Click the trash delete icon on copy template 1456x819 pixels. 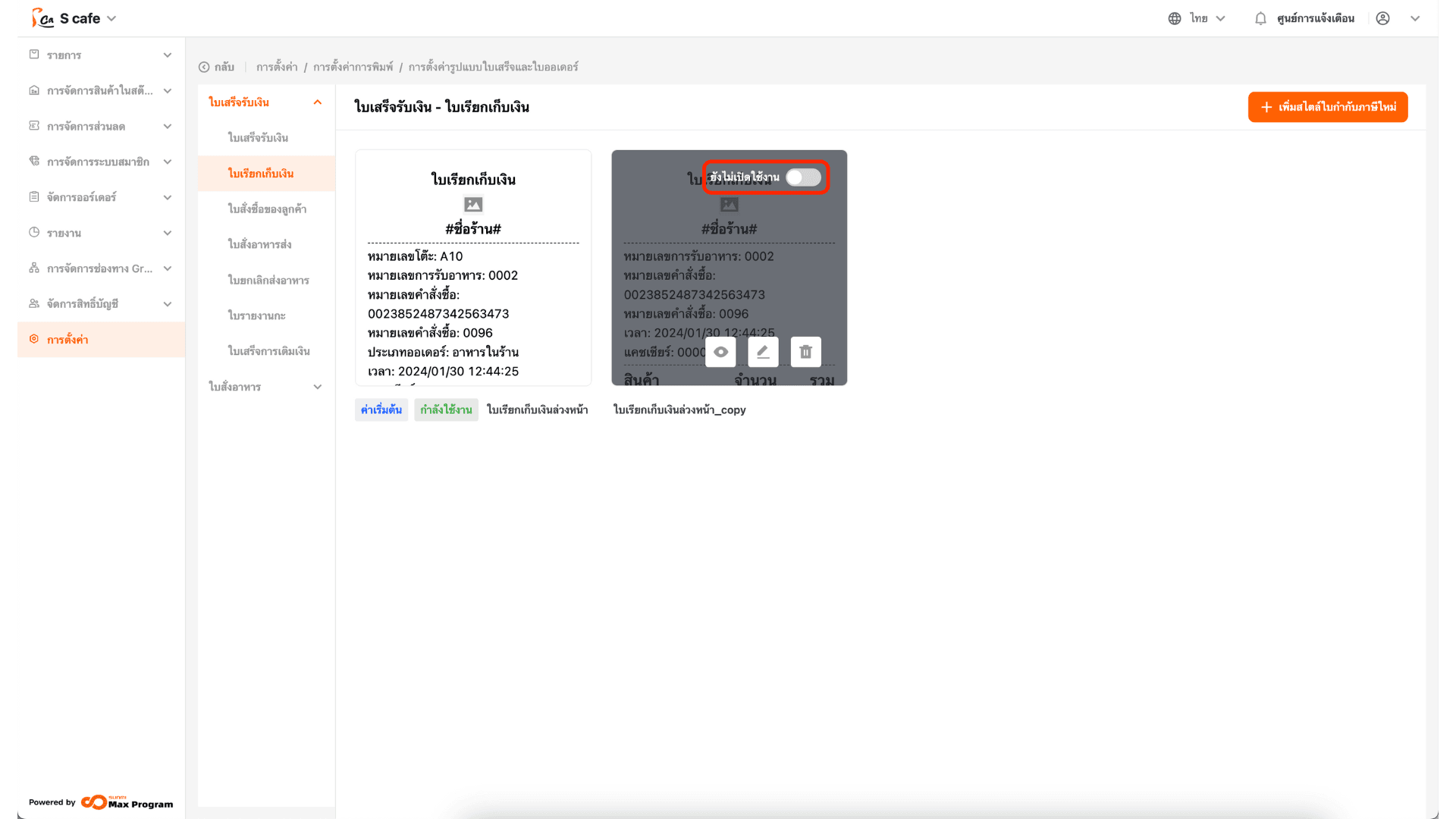click(805, 352)
